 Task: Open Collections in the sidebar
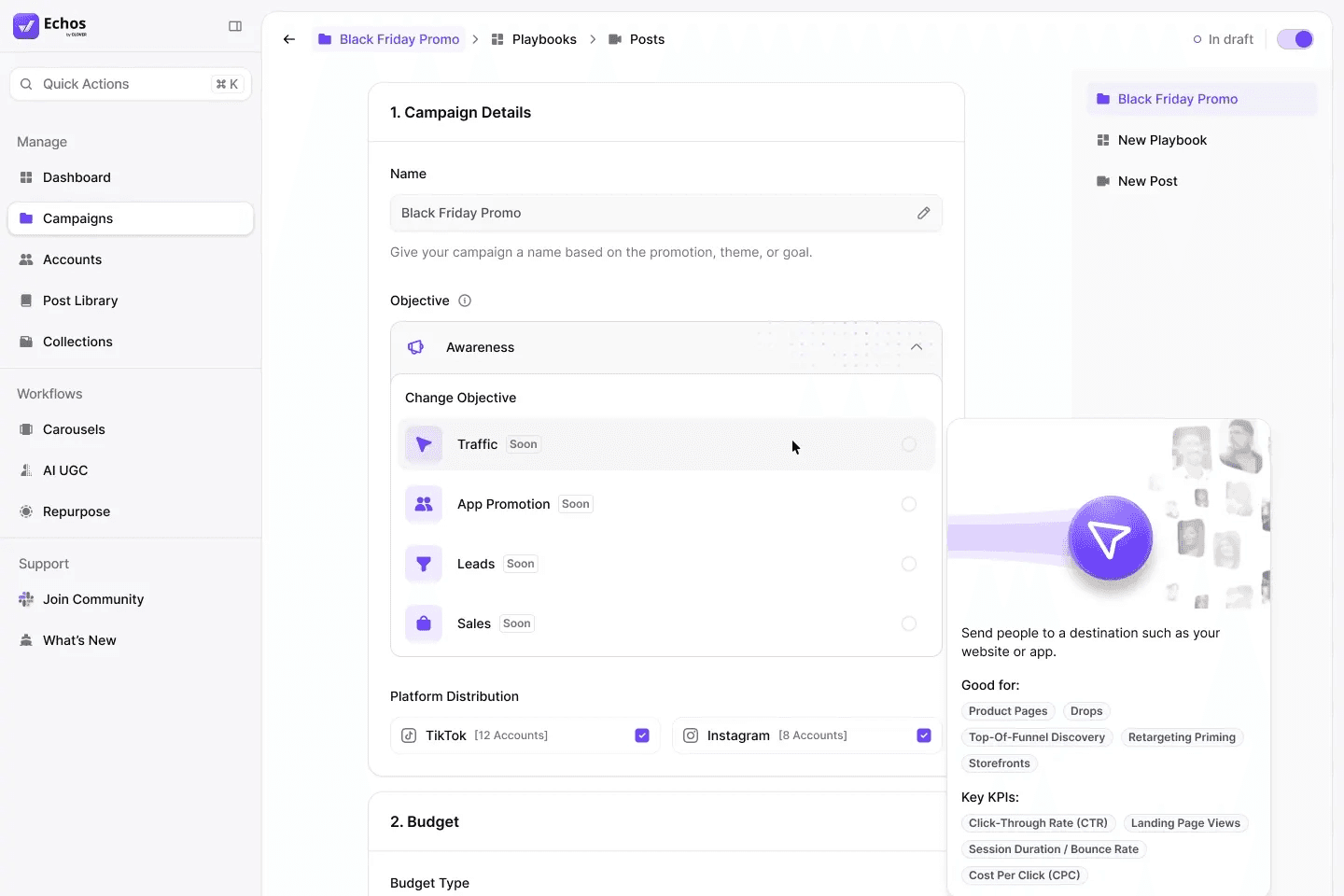pyautogui.click(x=131, y=342)
